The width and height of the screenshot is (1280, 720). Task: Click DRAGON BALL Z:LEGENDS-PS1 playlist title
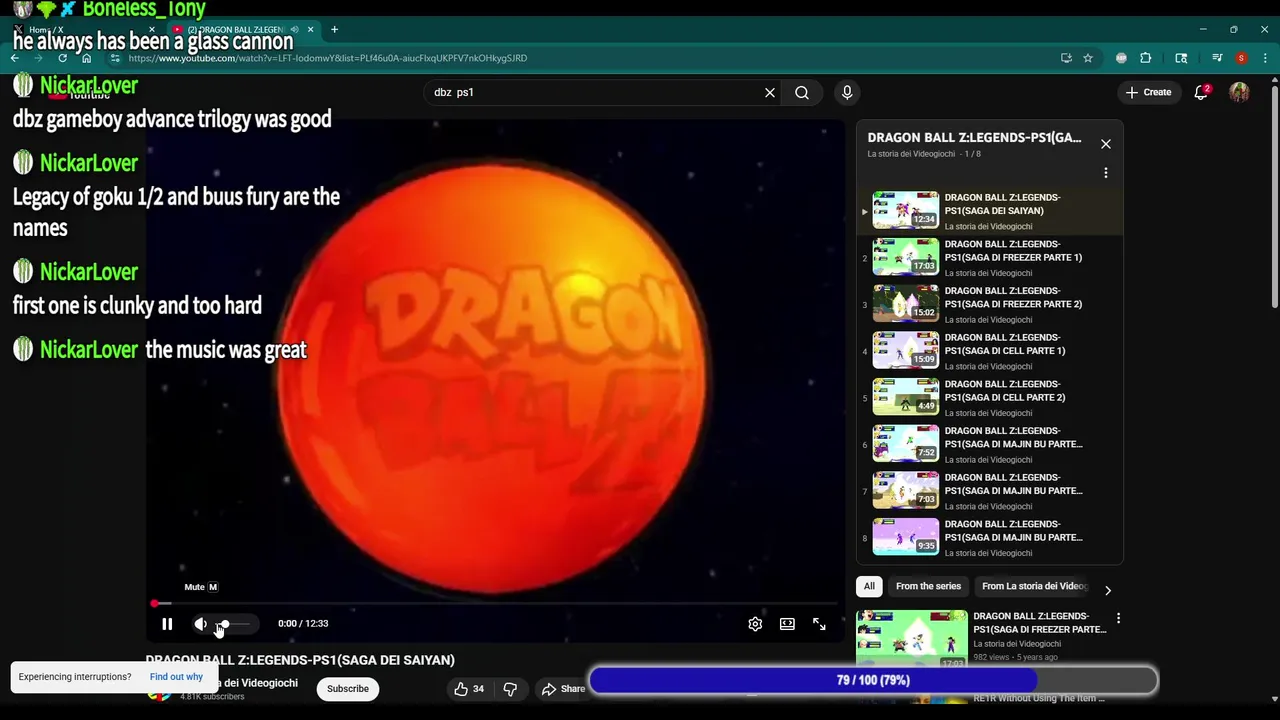pyautogui.click(x=974, y=138)
